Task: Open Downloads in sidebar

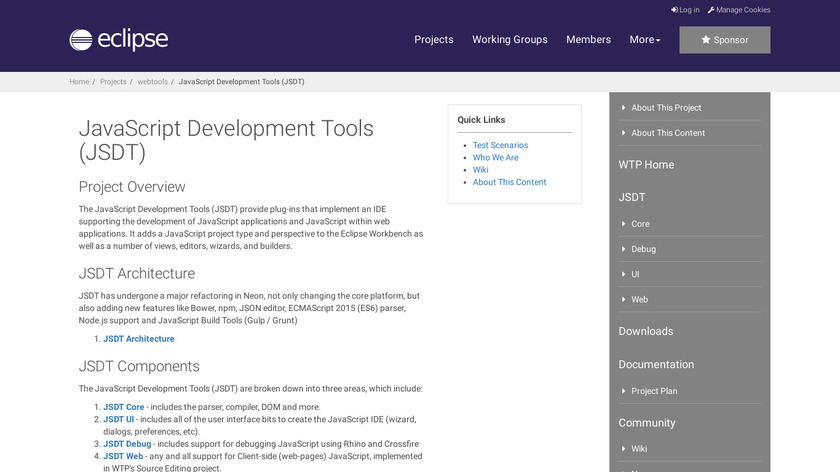Action: 646,331
